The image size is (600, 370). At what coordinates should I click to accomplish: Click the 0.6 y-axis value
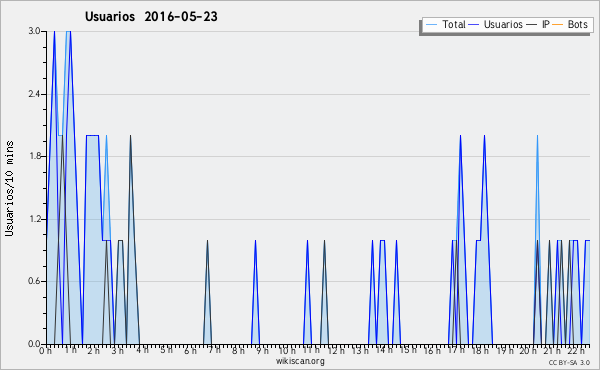tap(34, 282)
